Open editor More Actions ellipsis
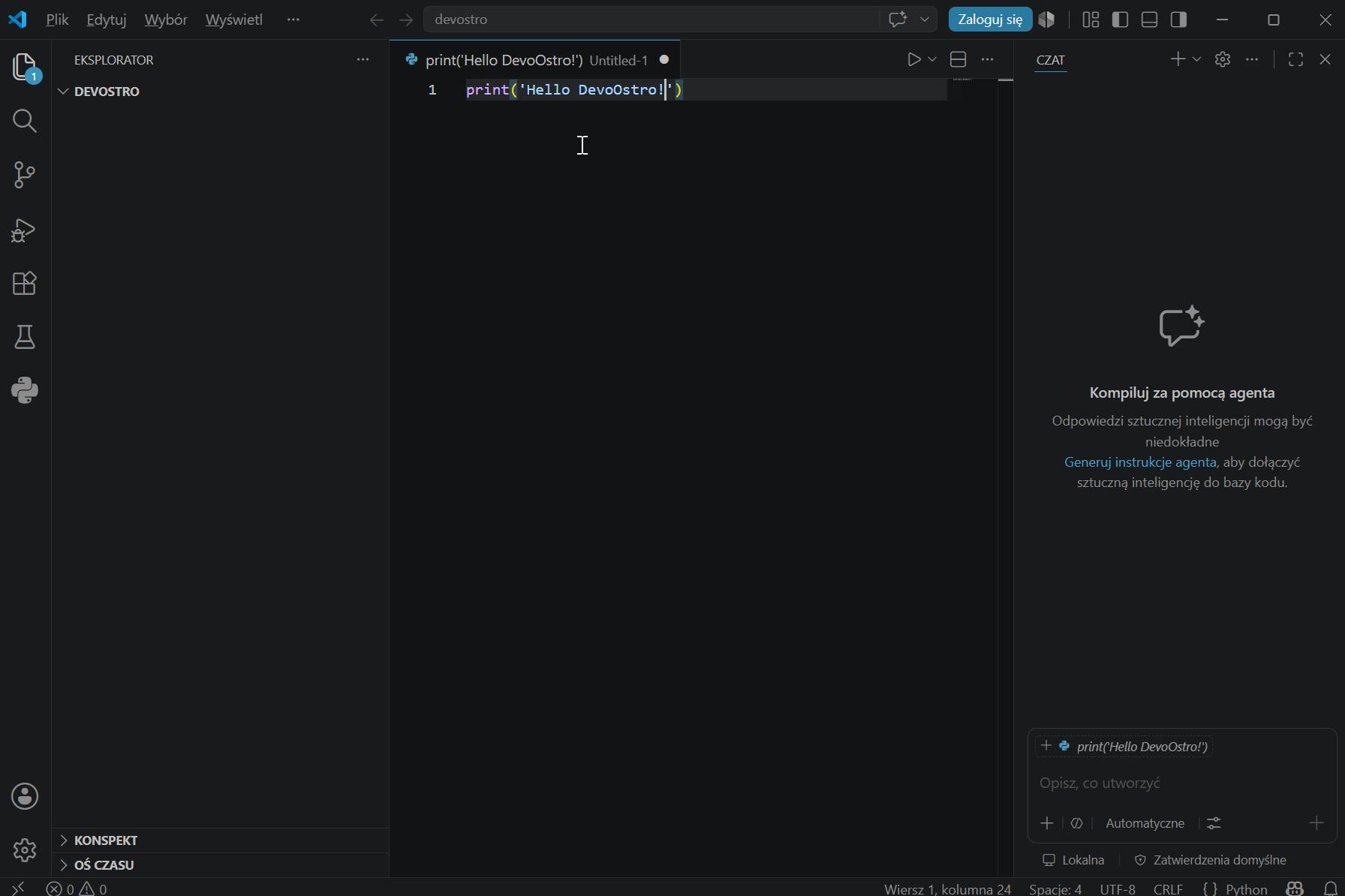The width and height of the screenshot is (1345, 896). pyautogui.click(x=987, y=59)
